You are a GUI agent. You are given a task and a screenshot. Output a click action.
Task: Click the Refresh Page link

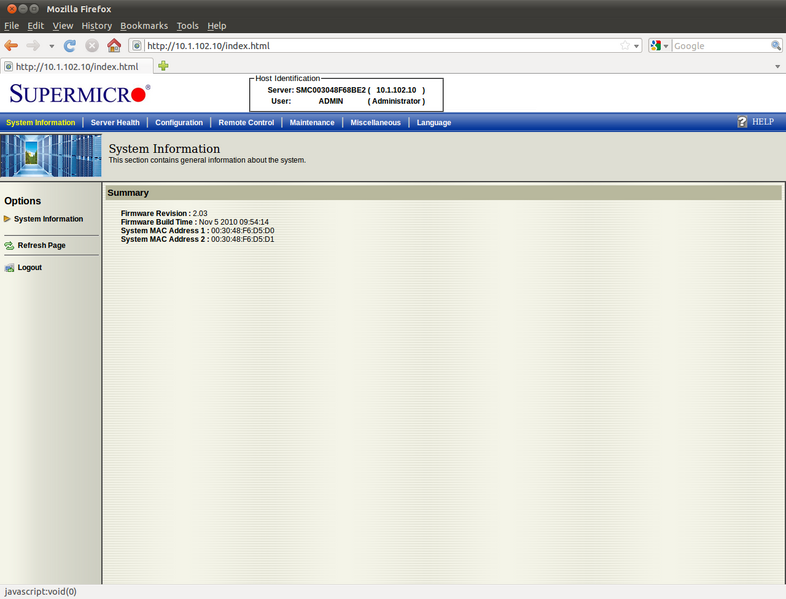42,245
